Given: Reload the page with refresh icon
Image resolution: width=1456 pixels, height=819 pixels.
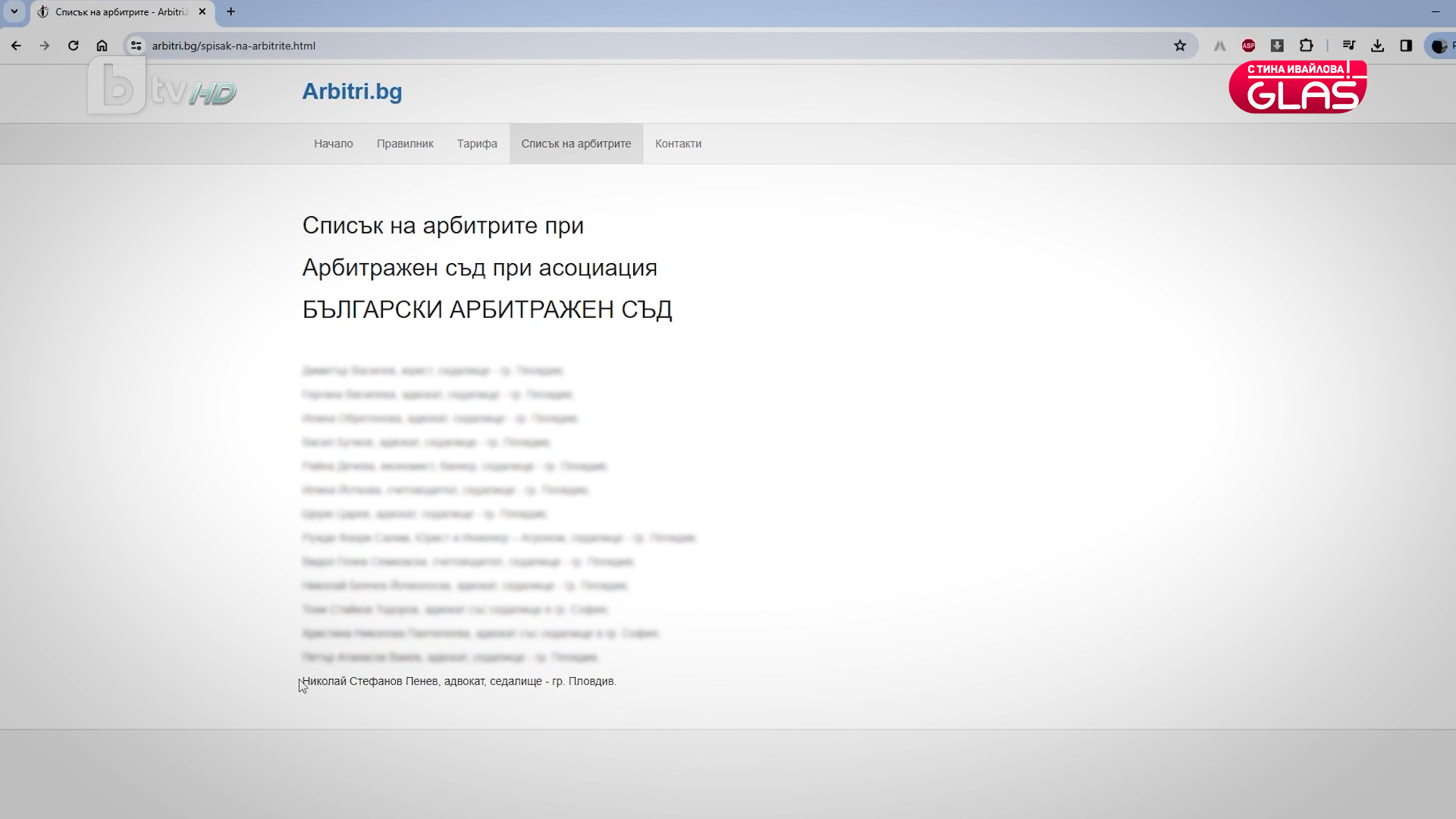Looking at the screenshot, I should pyautogui.click(x=74, y=45).
